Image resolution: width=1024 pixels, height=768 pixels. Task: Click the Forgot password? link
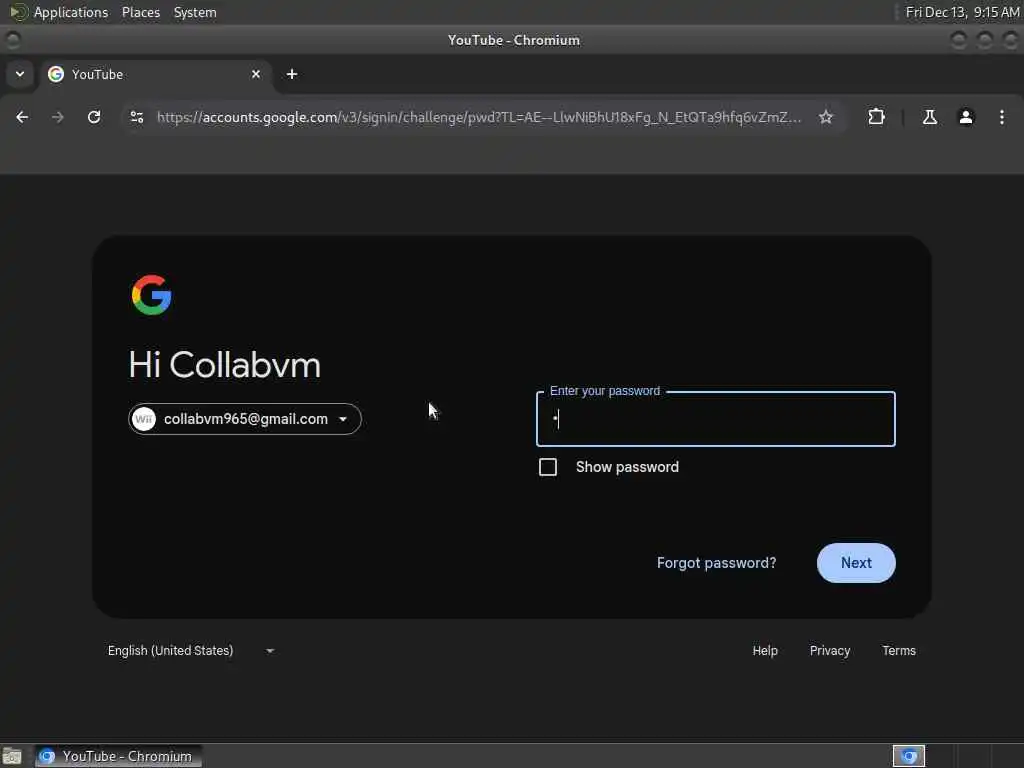coord(716,563)
